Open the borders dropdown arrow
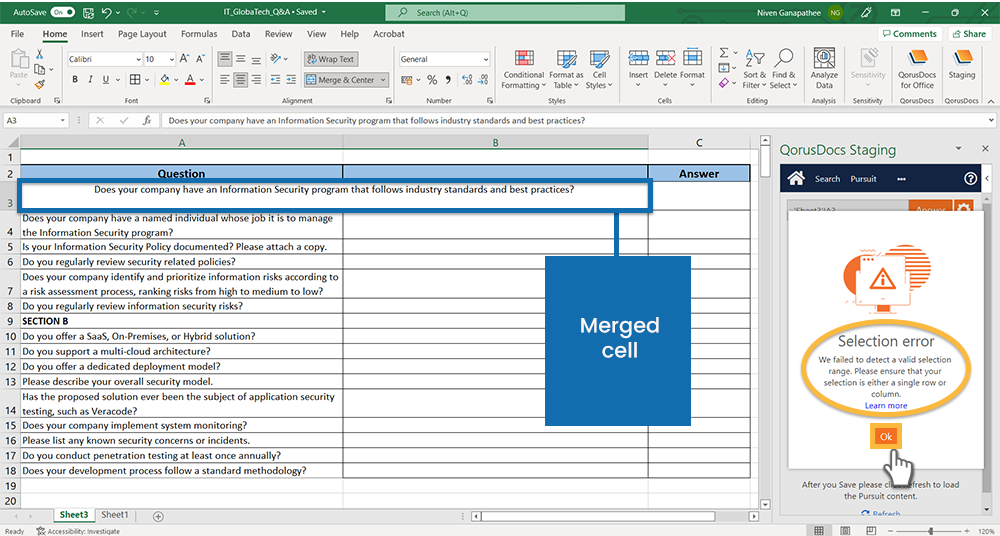The image size is (1000, 536). pyautogui.click(x=147, y=80)
